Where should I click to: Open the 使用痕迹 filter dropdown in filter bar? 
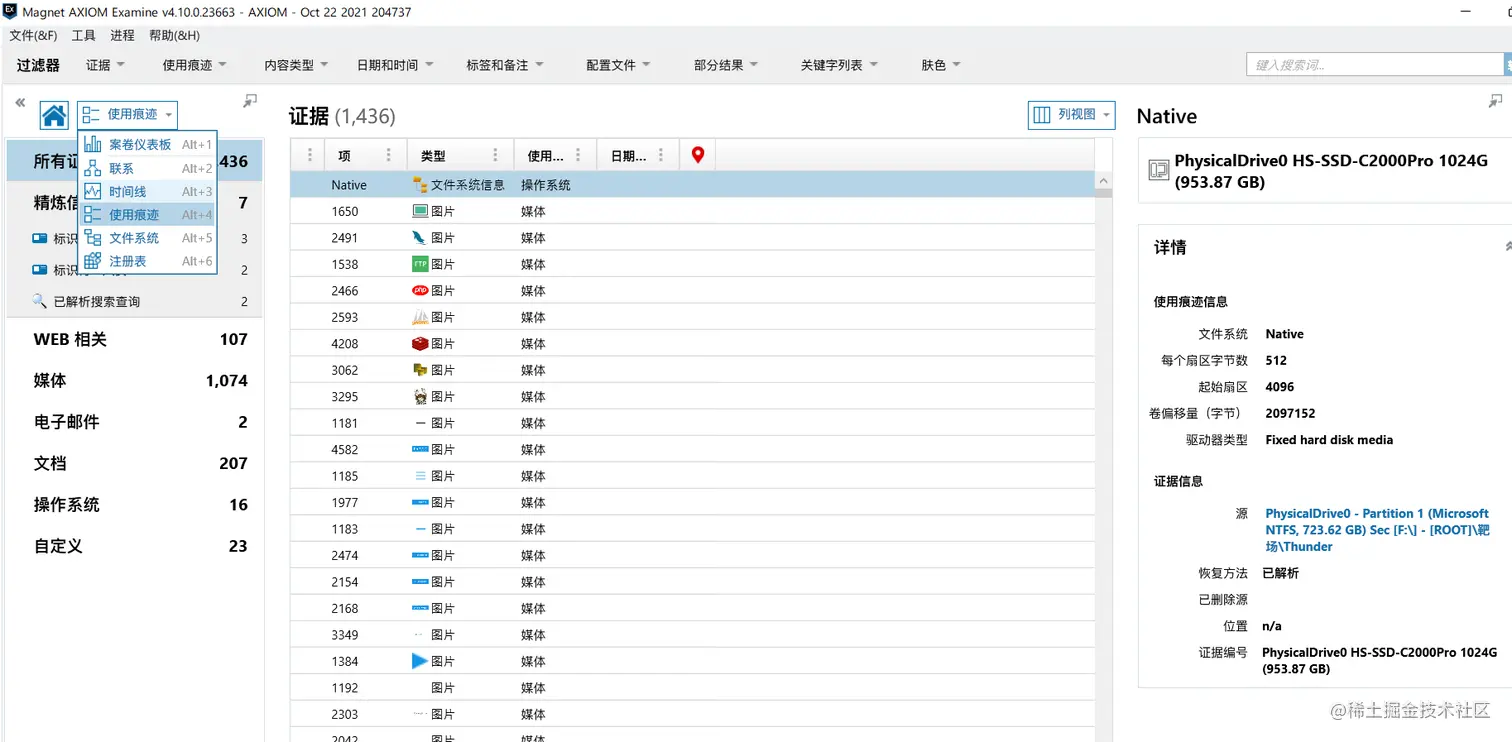[x=195, y=65]
